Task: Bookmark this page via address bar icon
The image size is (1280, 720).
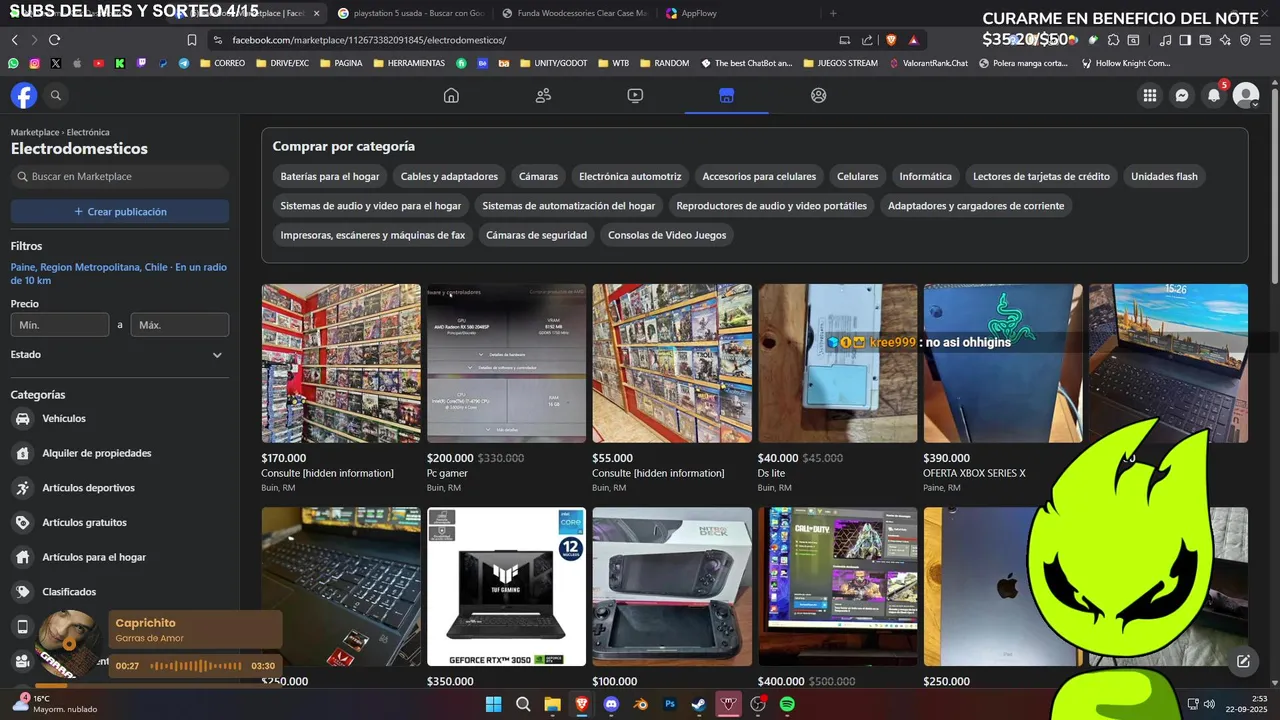Action: (192, 40)
